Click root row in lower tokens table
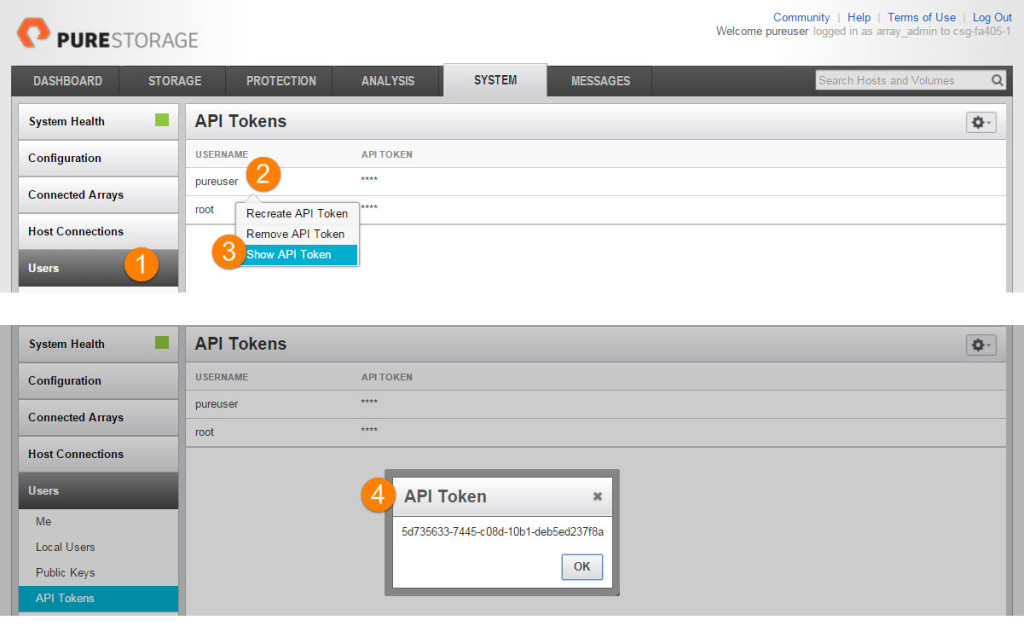 (x=596, y=432)
